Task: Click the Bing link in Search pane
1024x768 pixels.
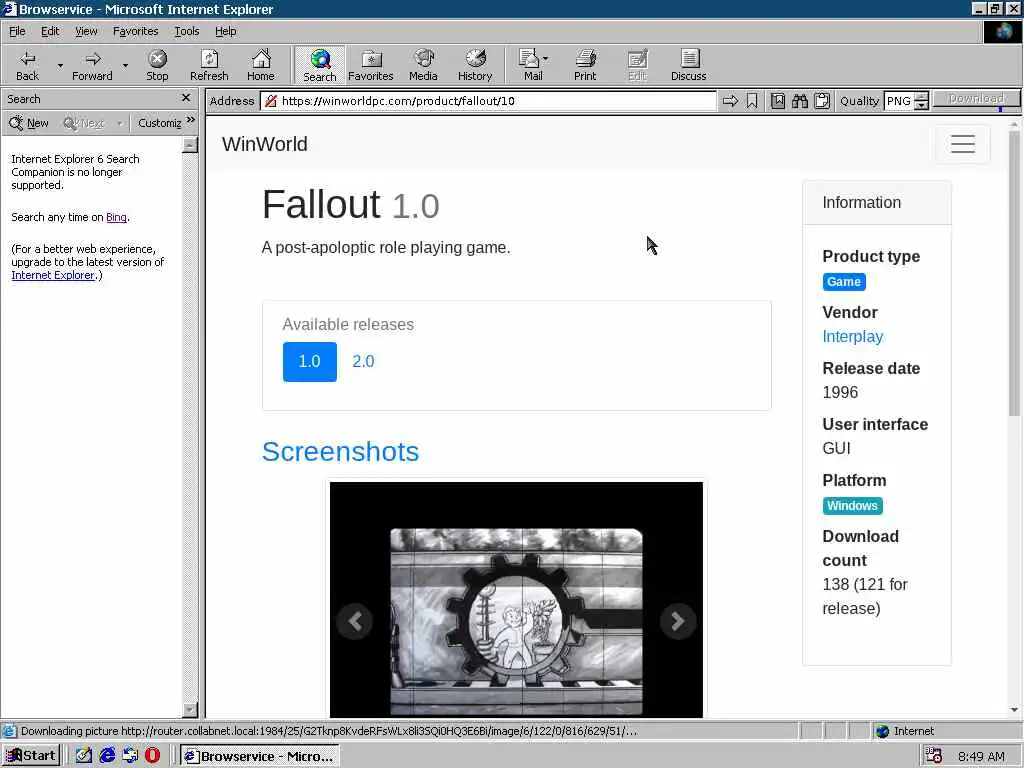Action: 116,217
